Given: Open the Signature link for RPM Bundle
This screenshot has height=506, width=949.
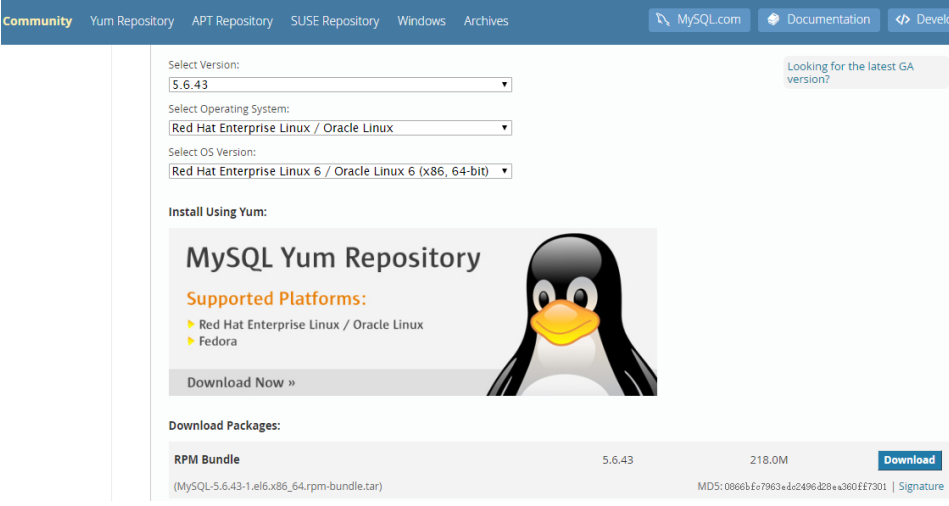Looking at the screenshot, I should (x=921, y=486).
